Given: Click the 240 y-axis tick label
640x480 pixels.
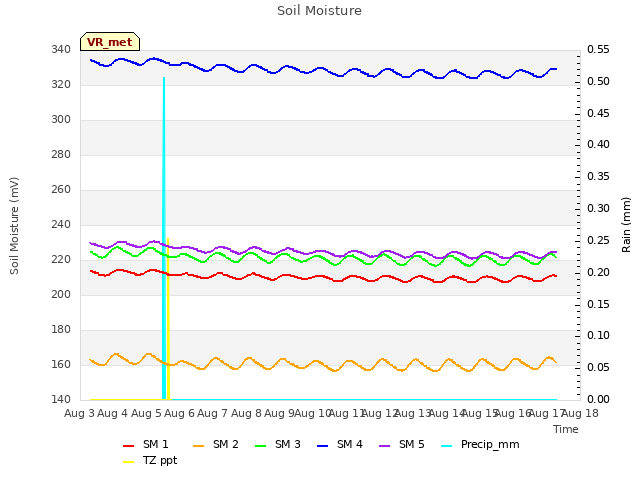Looking at the screenshot, I should 61,224.
